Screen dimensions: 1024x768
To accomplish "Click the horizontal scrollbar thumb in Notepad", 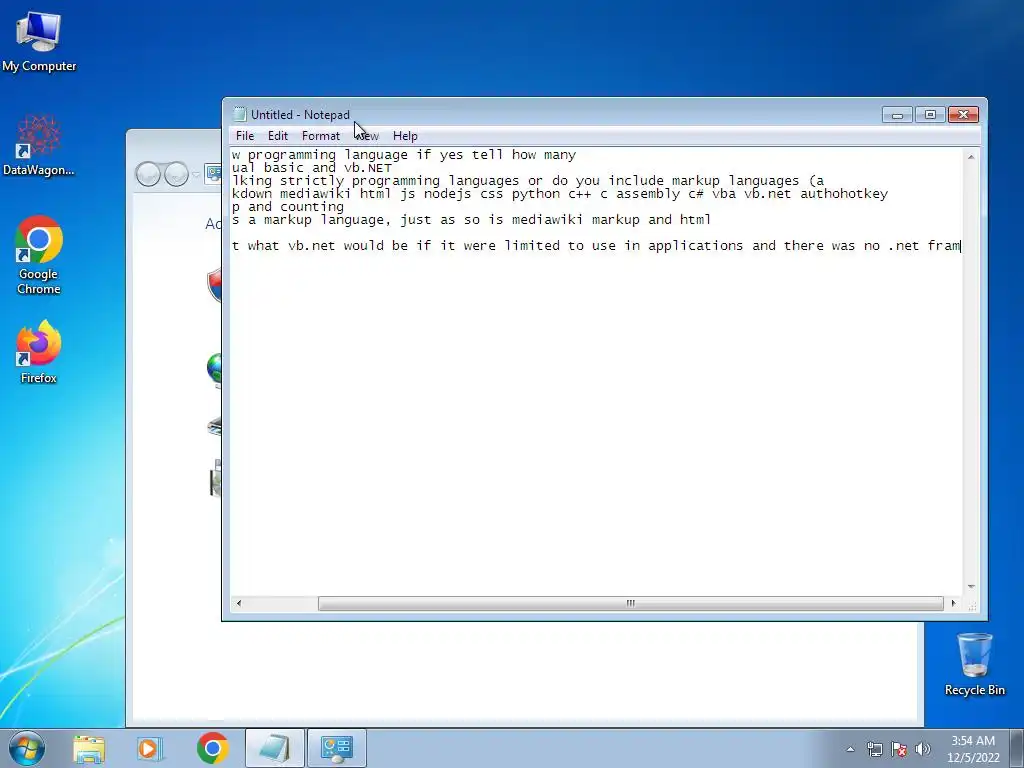I will pos(630,603).
